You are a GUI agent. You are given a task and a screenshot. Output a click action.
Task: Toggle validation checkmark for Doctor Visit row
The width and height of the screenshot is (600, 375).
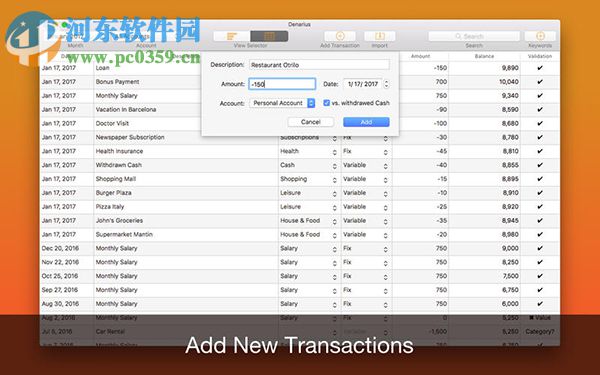click(540, 123)
